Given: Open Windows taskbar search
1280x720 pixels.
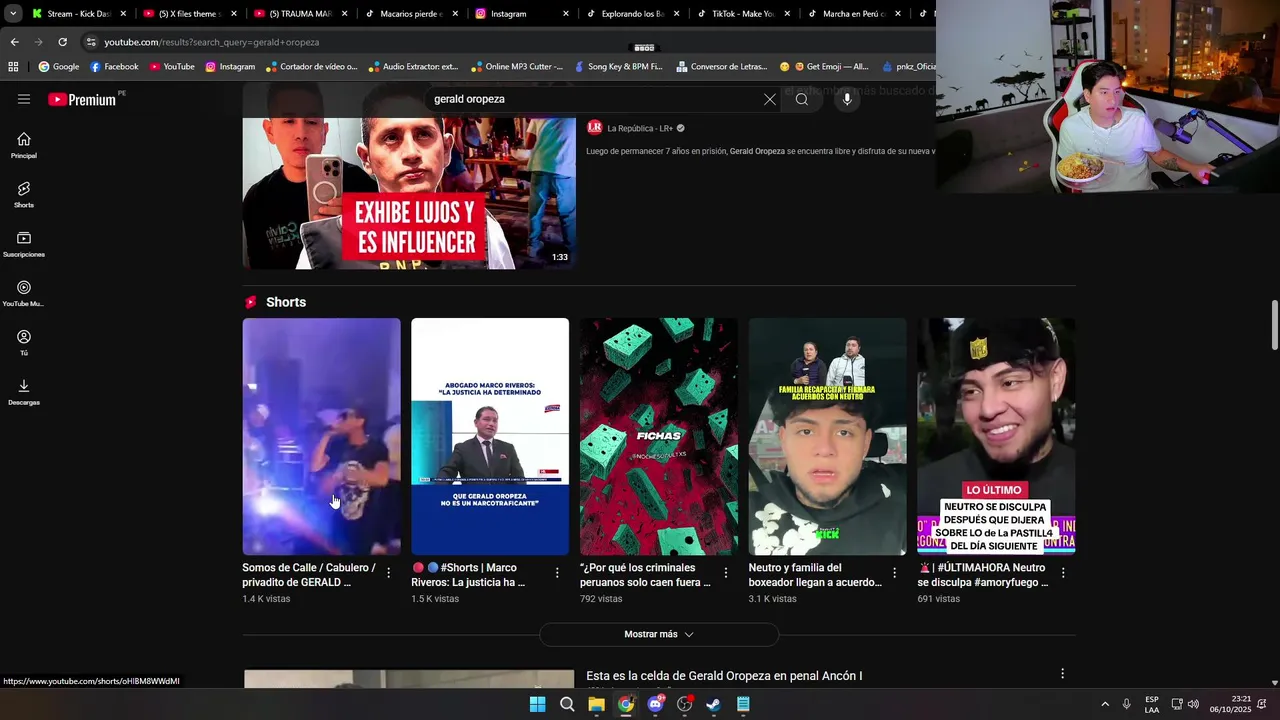Looking at the screenshot, I should [x=567, y=704].
